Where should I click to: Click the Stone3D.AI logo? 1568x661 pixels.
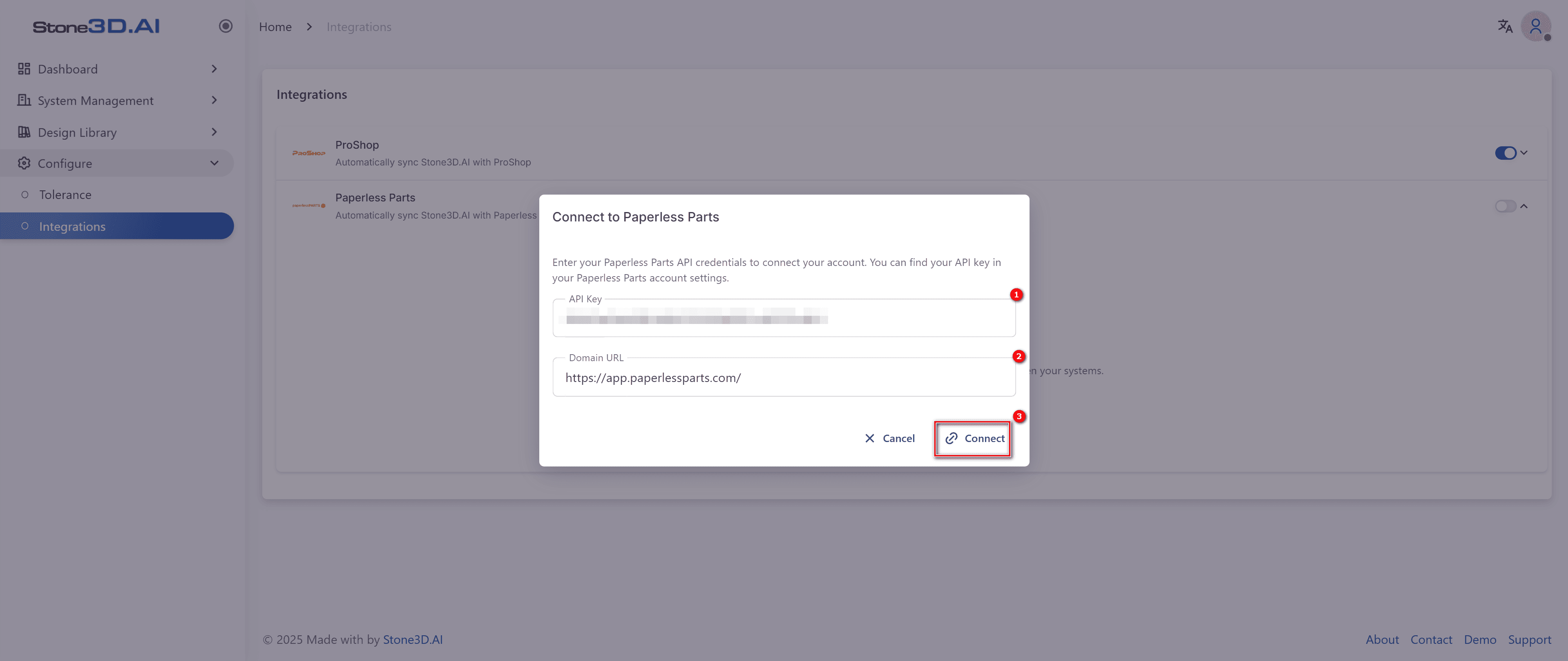[x=96, y=26]
